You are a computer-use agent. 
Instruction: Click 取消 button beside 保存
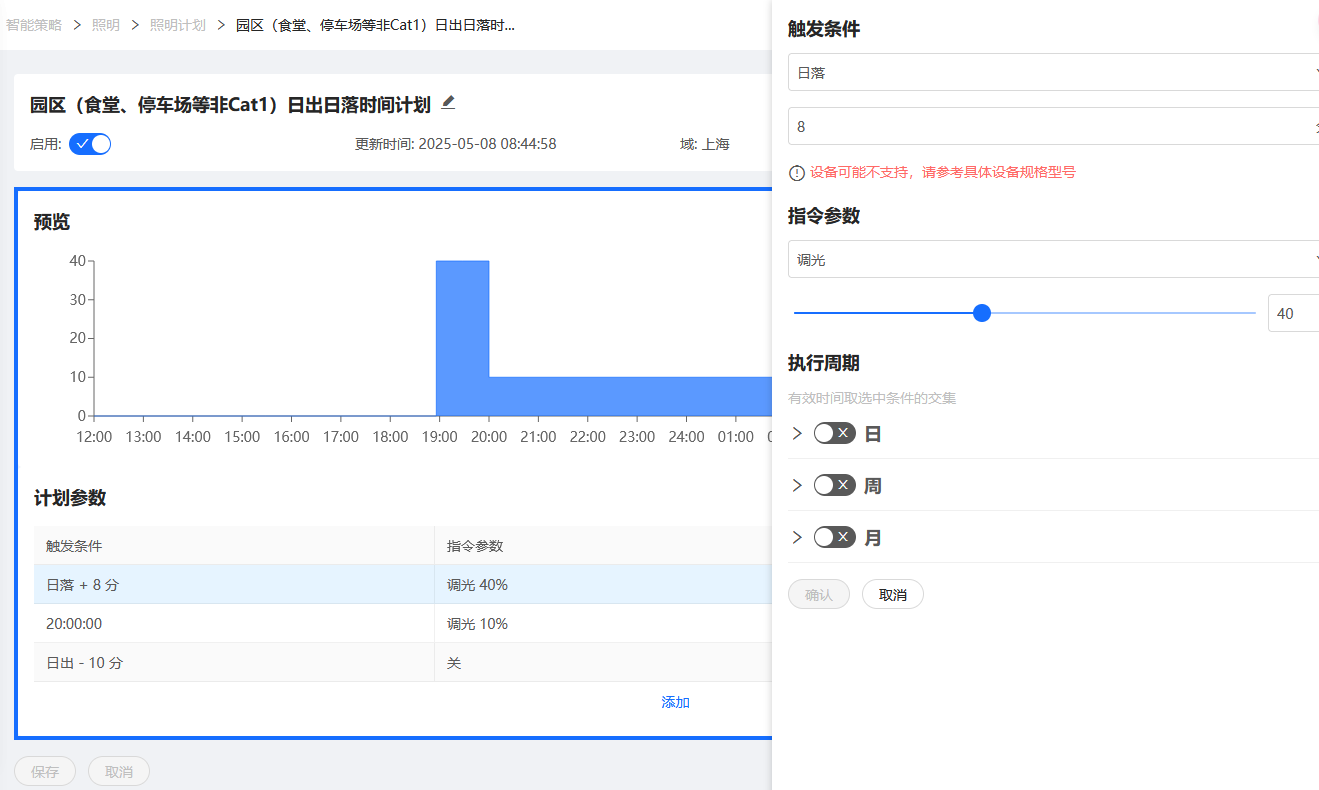(119, 772)
